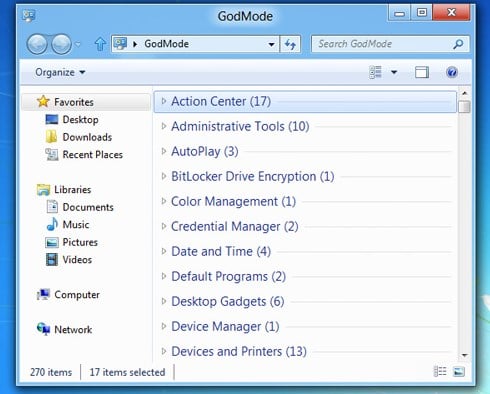Open the Videos library
This screenshot has width=490, height=394.
pyautogui.click(x=77, y=260)
